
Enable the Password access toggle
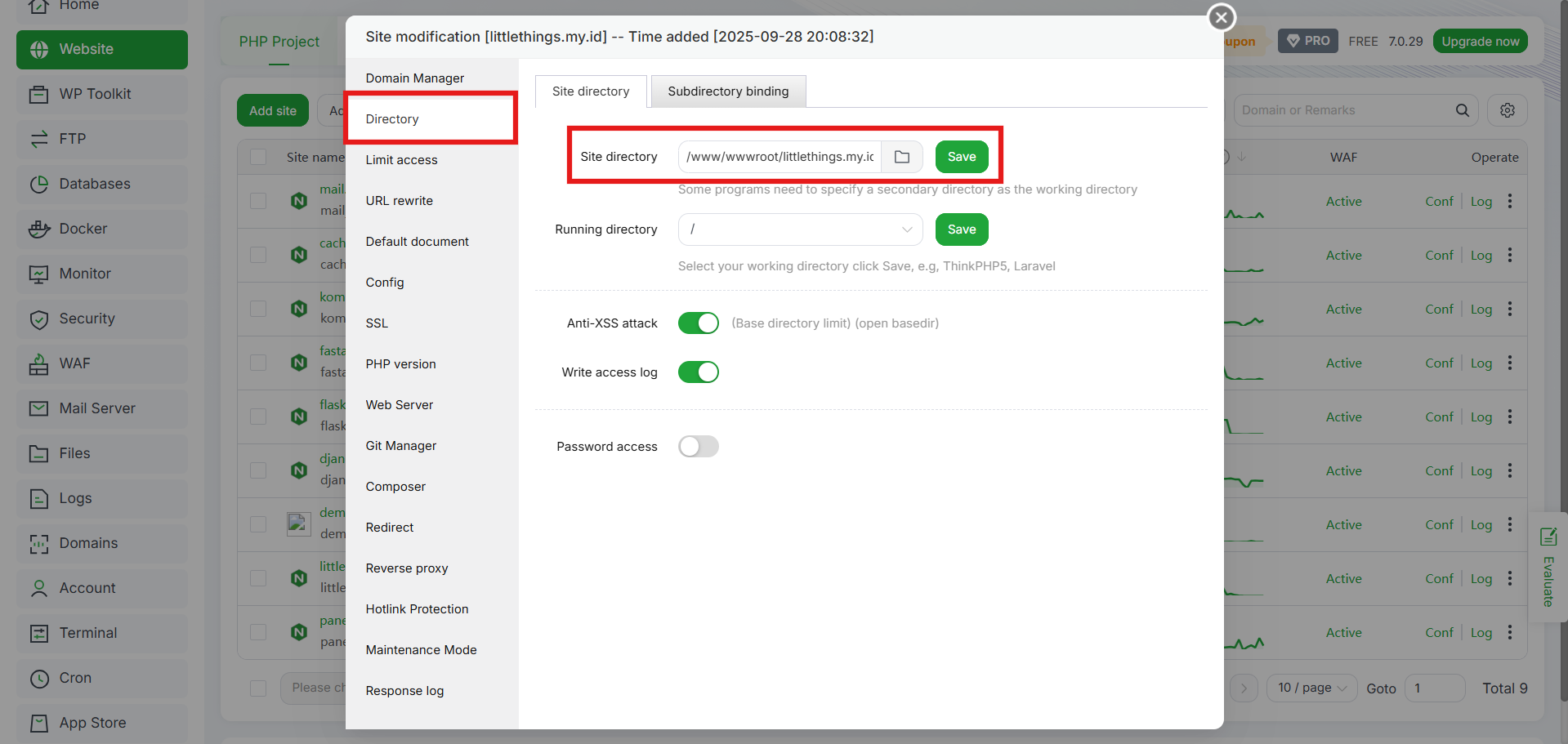click(x=699, y=447)
